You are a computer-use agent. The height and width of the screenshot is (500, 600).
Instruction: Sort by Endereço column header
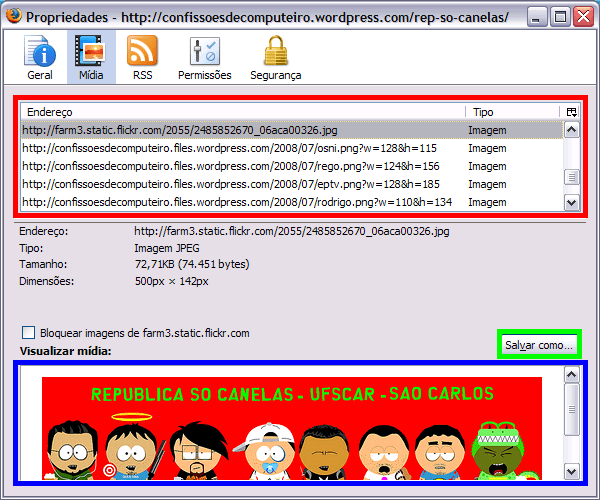click(243, 112)
